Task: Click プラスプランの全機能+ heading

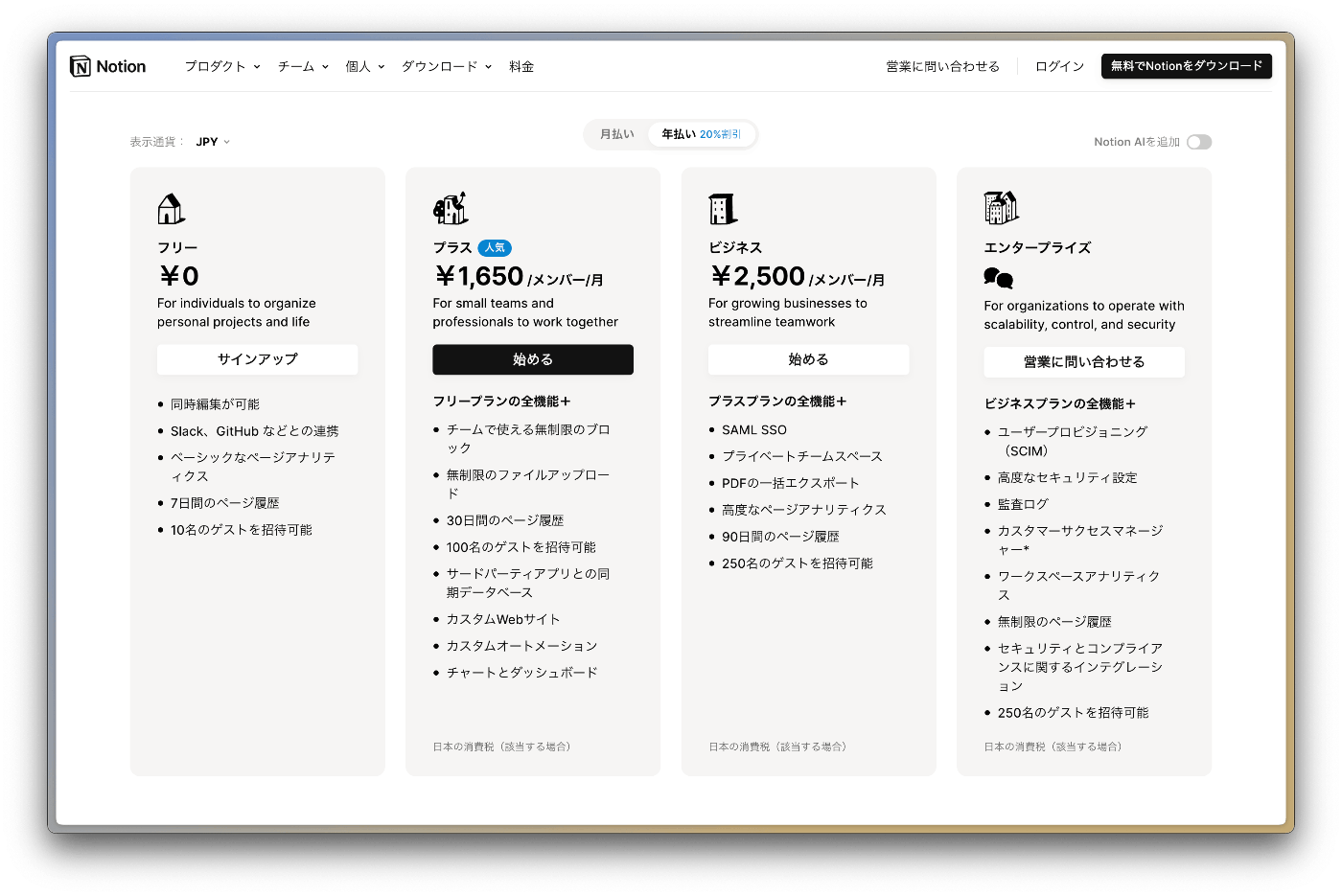Action: (x=777, y=402)
